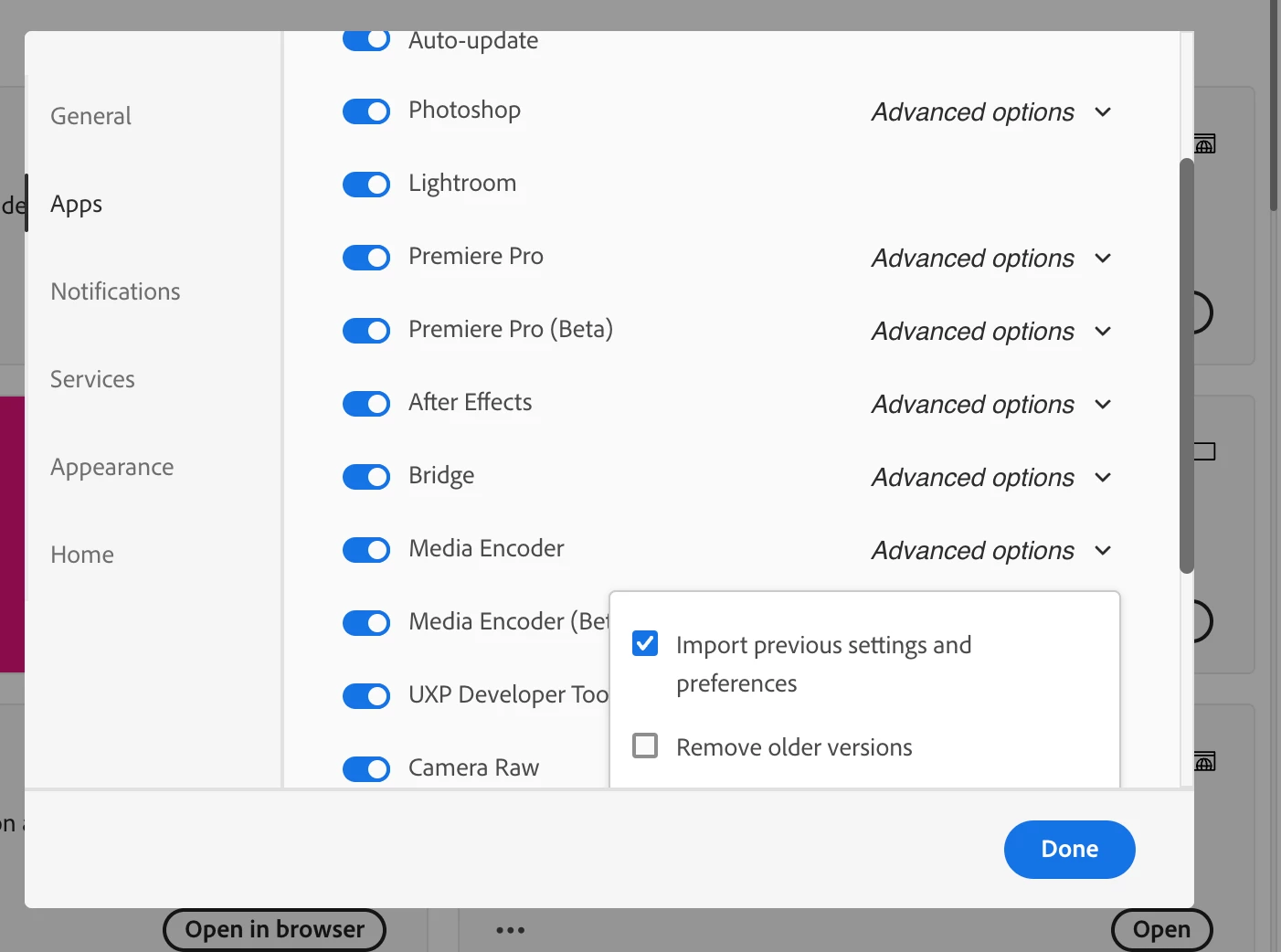Toggle the Bridge auto-update switch
Screen dimensions: 1281x952
tap(366, 477)
